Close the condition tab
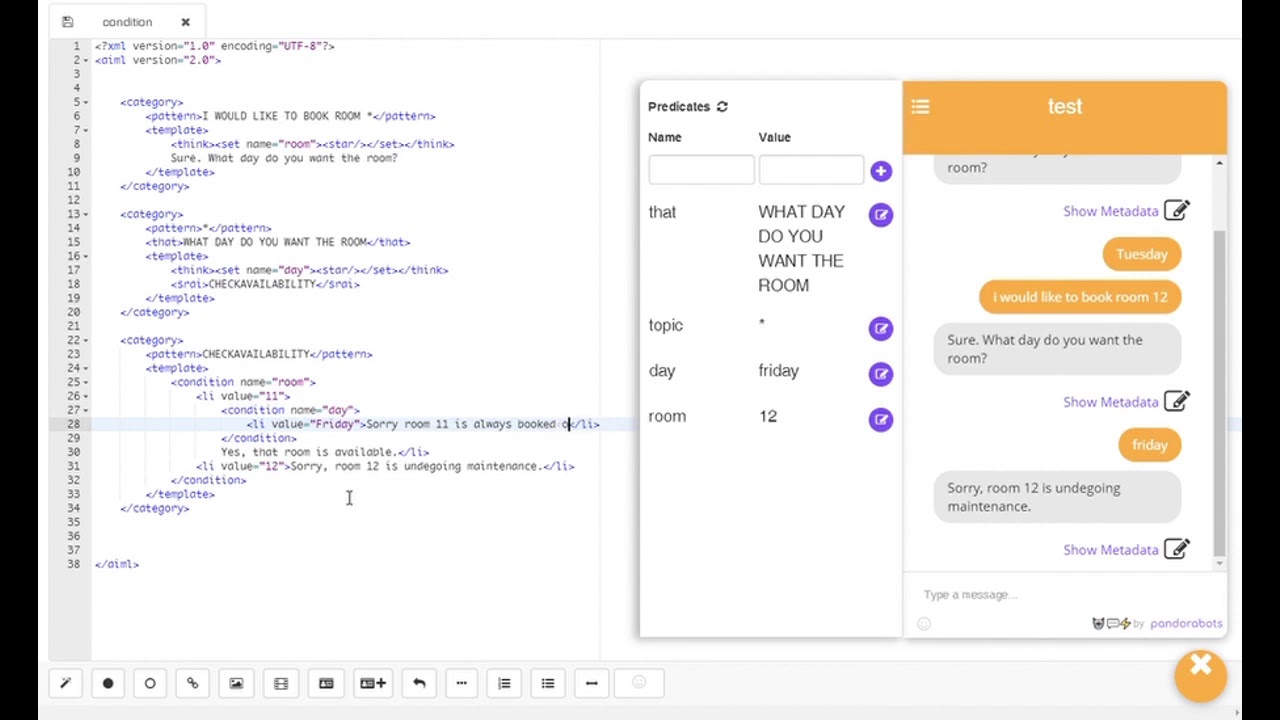Viewport: 1280px width, 720px height. 185,22
